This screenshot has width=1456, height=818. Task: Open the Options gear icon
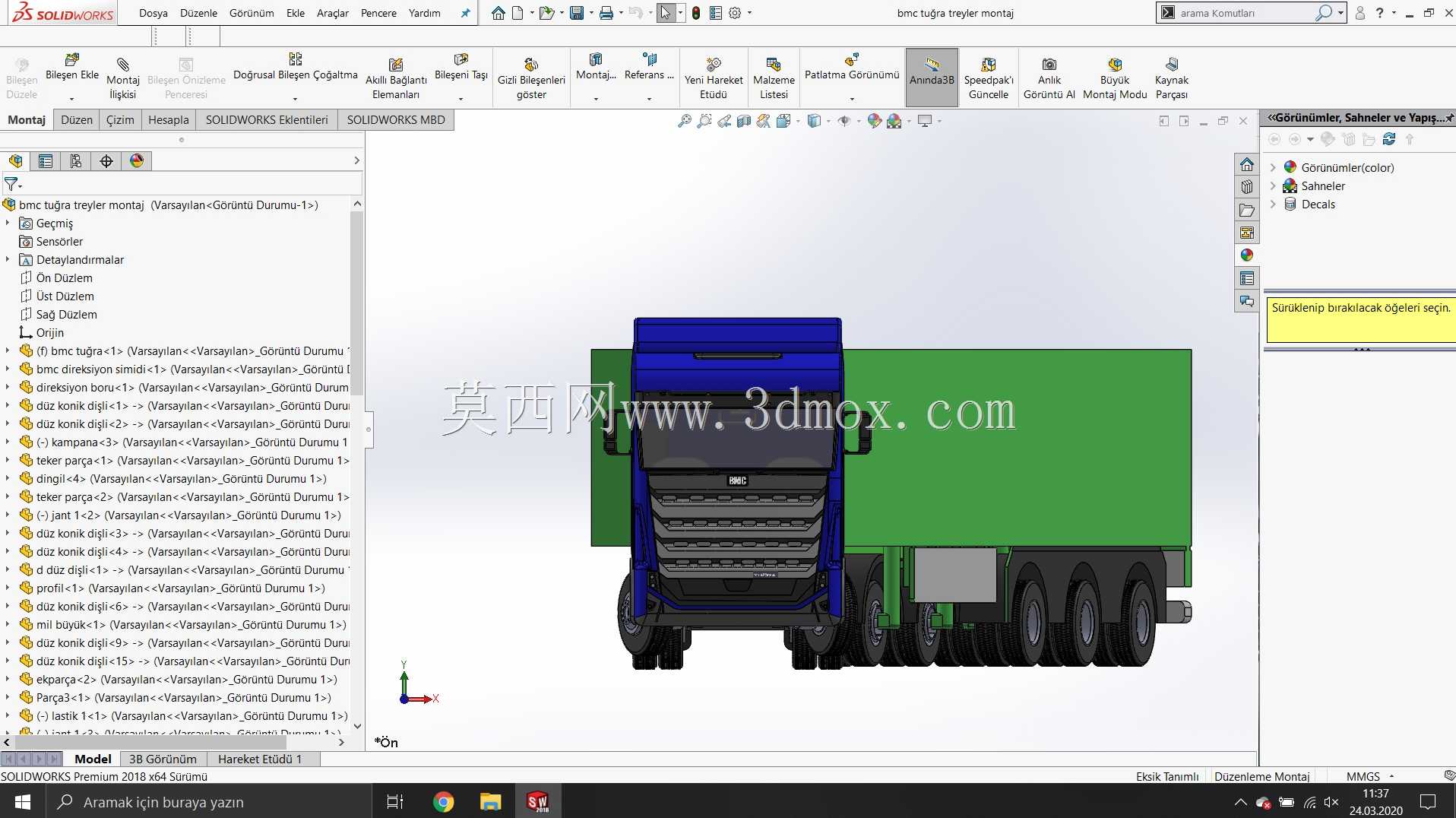pyautogui.click(x=735, y=13)
